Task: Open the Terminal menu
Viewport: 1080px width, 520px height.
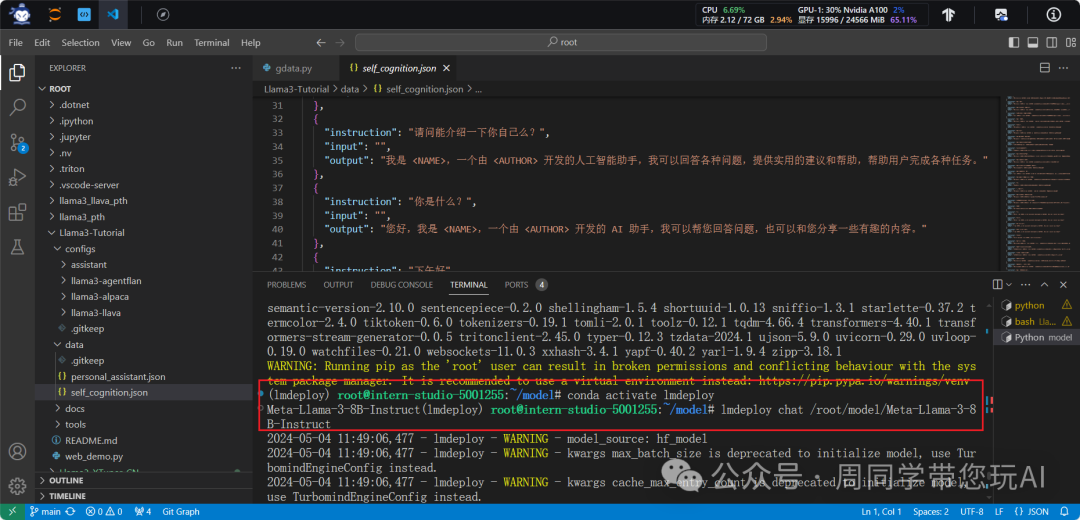Action: click(x=211, y=43)
